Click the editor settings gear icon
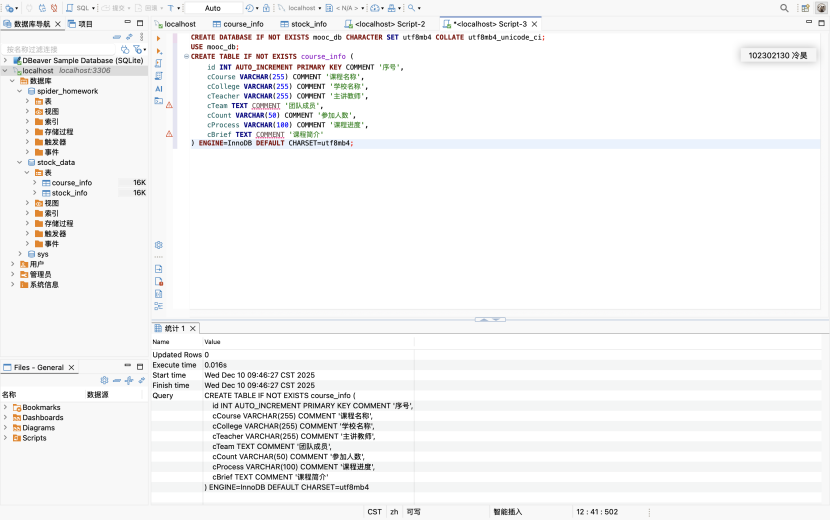 pyautogui.click(x=159, y=245)
